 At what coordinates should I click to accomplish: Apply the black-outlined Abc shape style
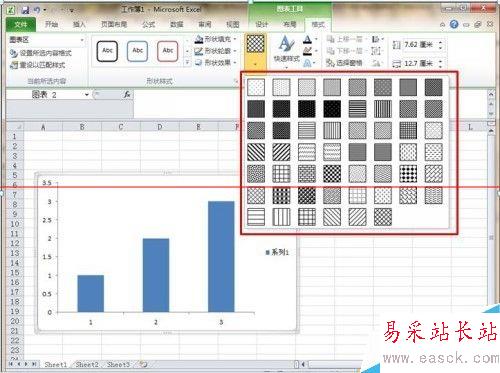(x=107, y=51)
